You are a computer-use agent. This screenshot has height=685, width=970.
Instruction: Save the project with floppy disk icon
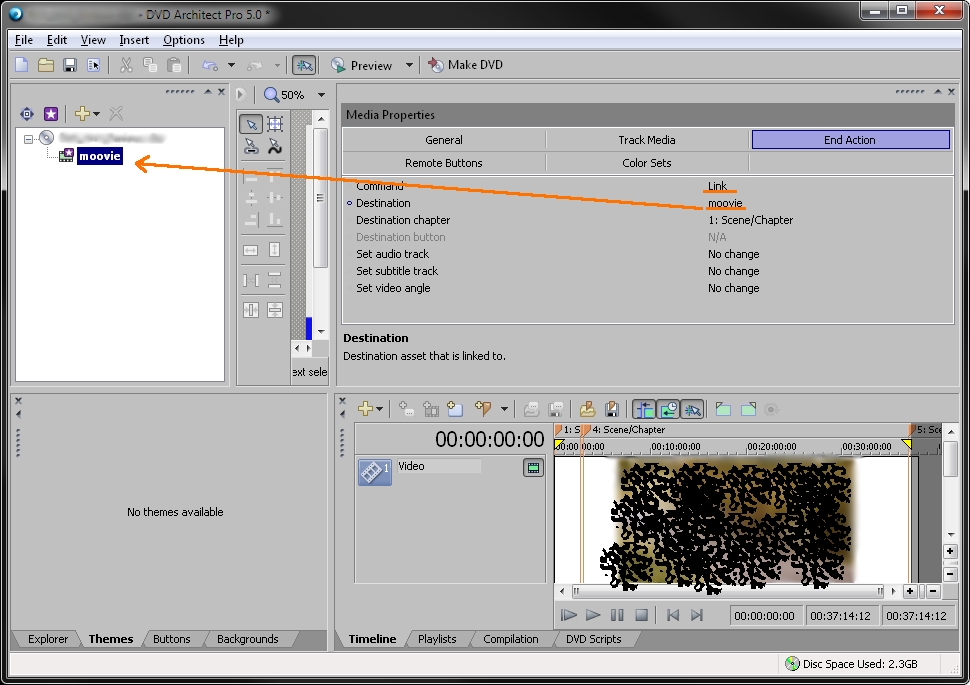[x=70, y=65]
